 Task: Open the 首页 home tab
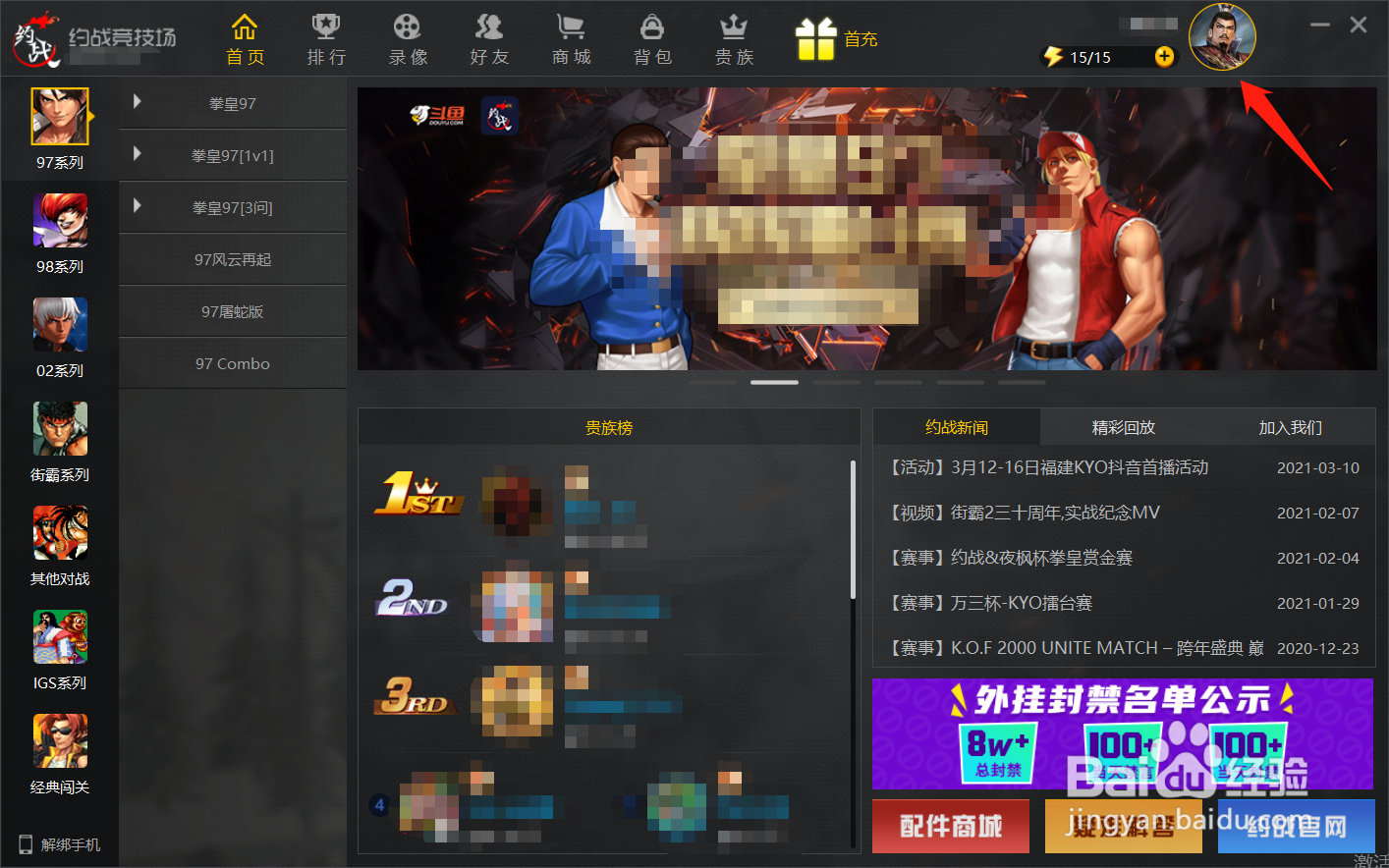click(245, 40)
